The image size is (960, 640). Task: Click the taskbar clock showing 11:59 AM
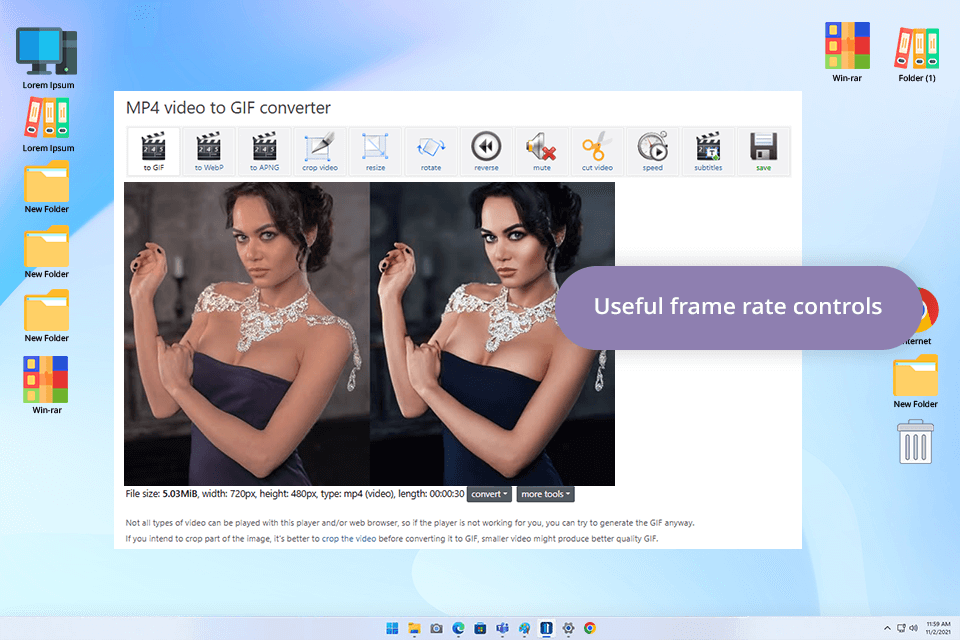[939, 628]
